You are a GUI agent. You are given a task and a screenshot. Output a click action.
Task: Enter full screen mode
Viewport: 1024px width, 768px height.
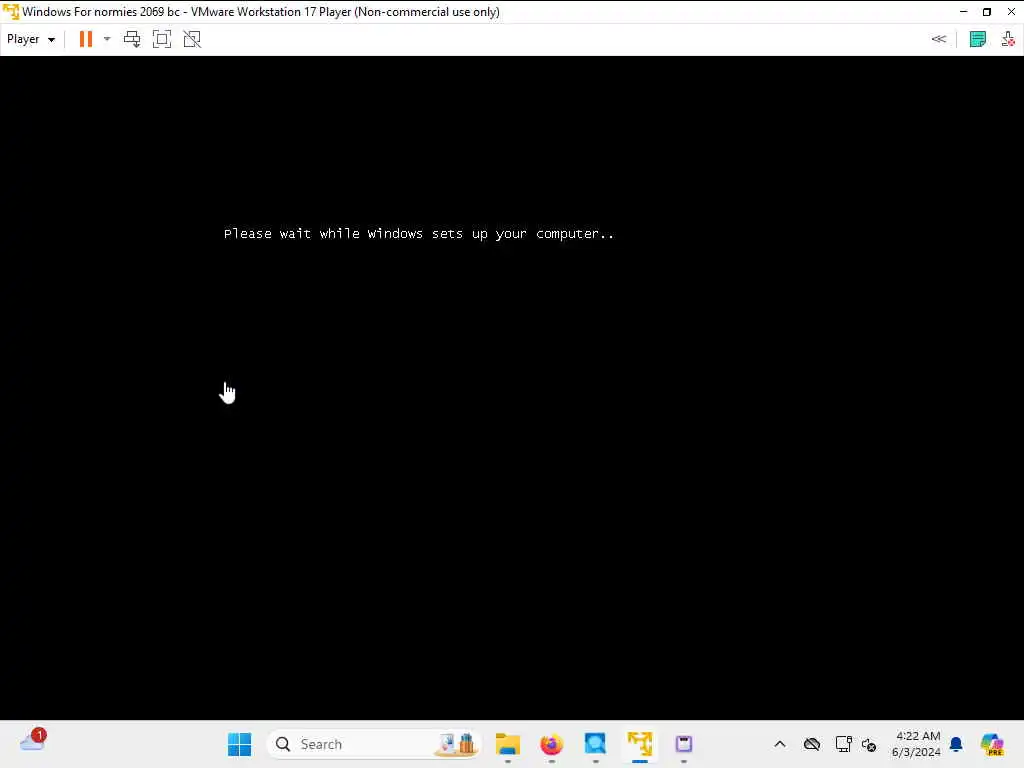tap(162, 39)
